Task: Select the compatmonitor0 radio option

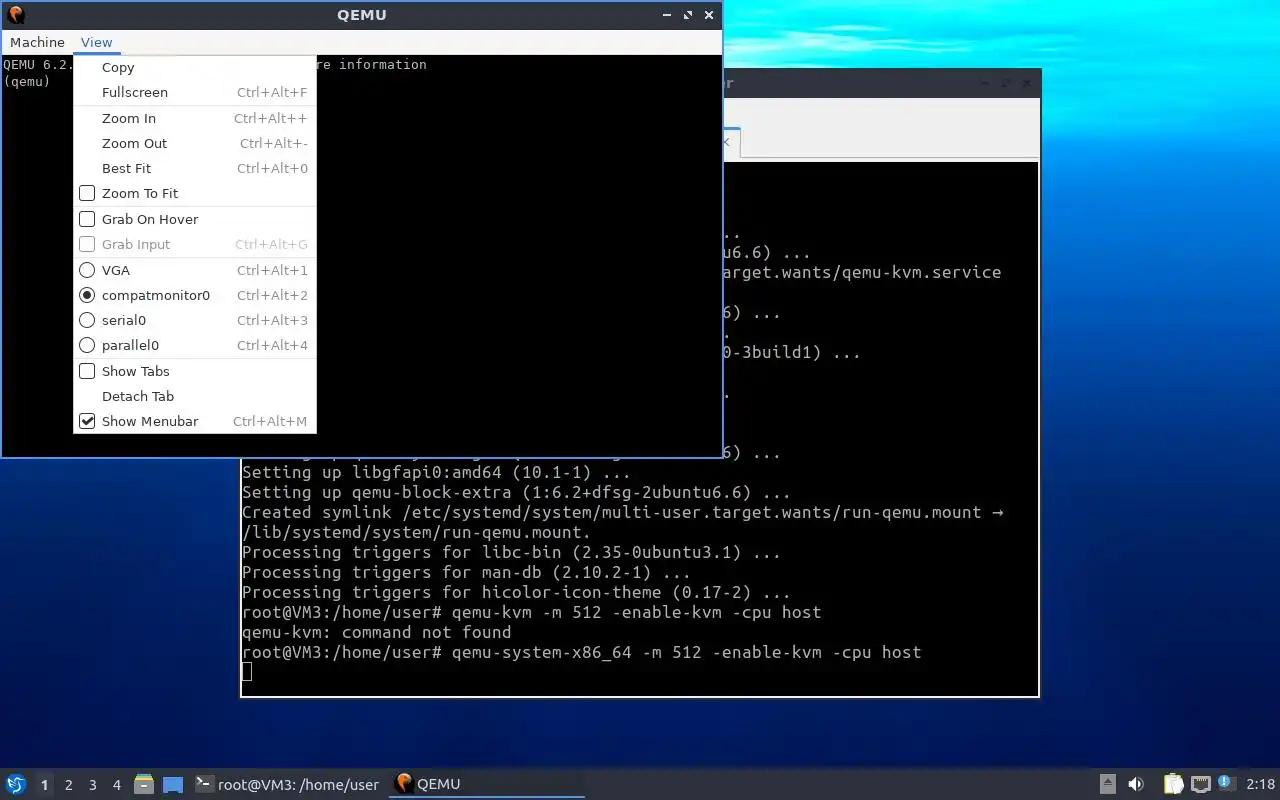Action: coord(87,295)
